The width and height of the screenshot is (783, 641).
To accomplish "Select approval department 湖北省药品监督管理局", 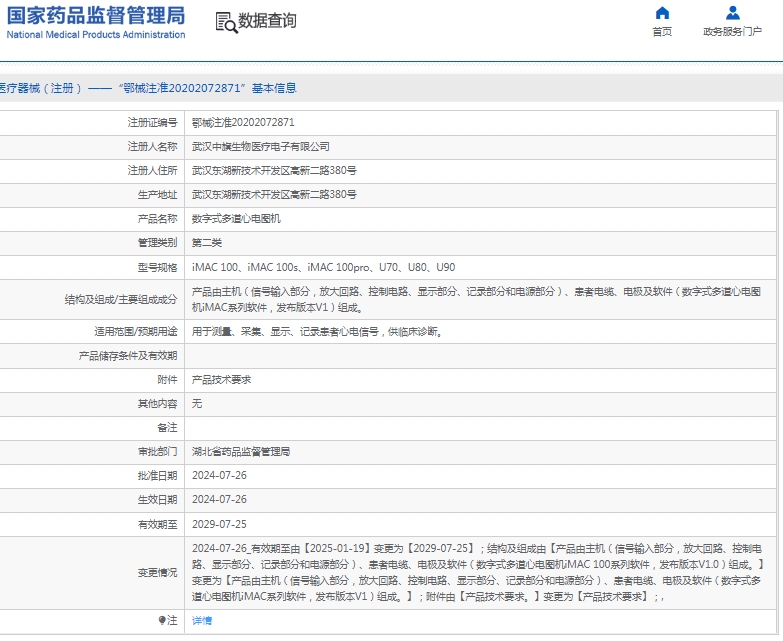I will 241,452.
